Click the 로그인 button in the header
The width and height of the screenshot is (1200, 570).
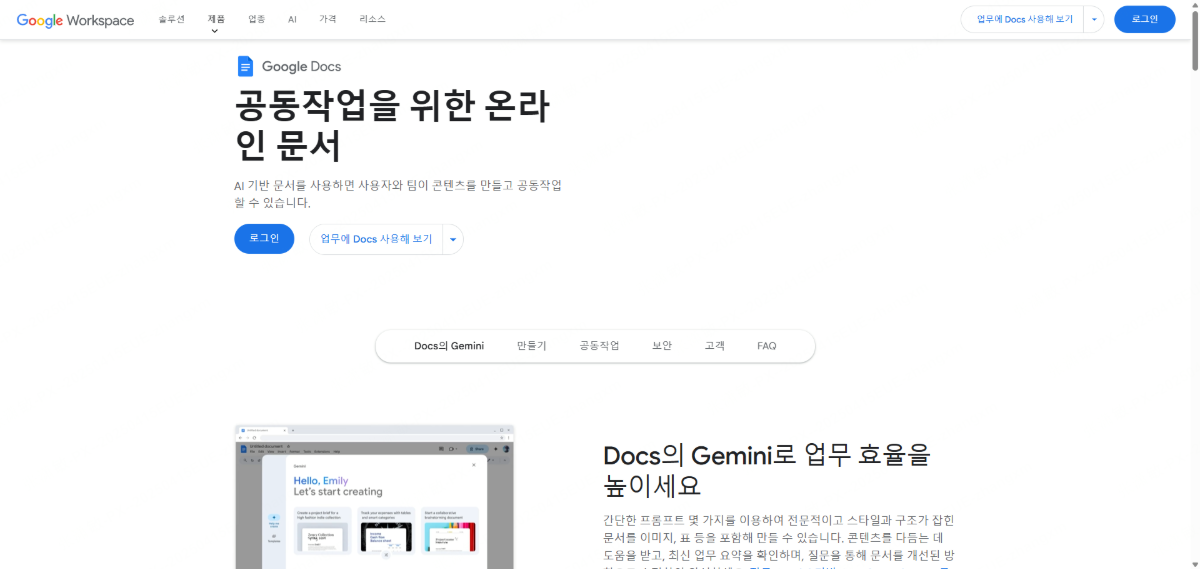(1145, 19)
